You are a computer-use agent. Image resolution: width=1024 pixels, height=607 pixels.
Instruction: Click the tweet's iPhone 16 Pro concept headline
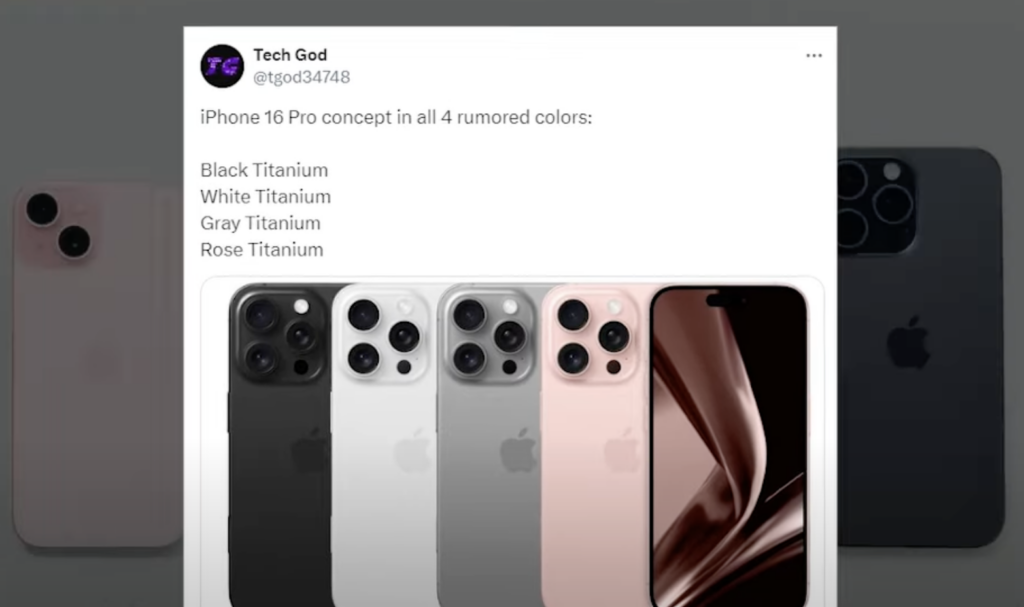tap(396, 118)
